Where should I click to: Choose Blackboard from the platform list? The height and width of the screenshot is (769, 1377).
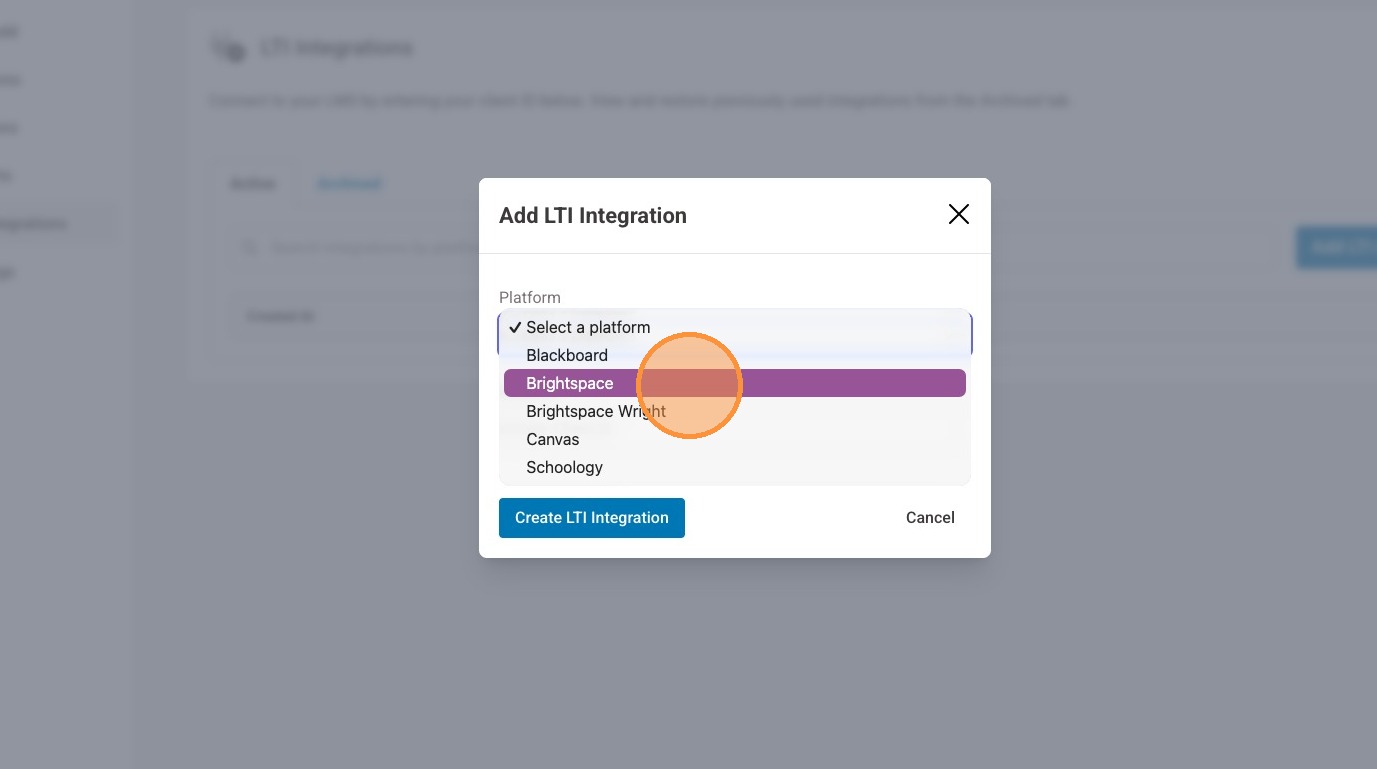point(566,355)
